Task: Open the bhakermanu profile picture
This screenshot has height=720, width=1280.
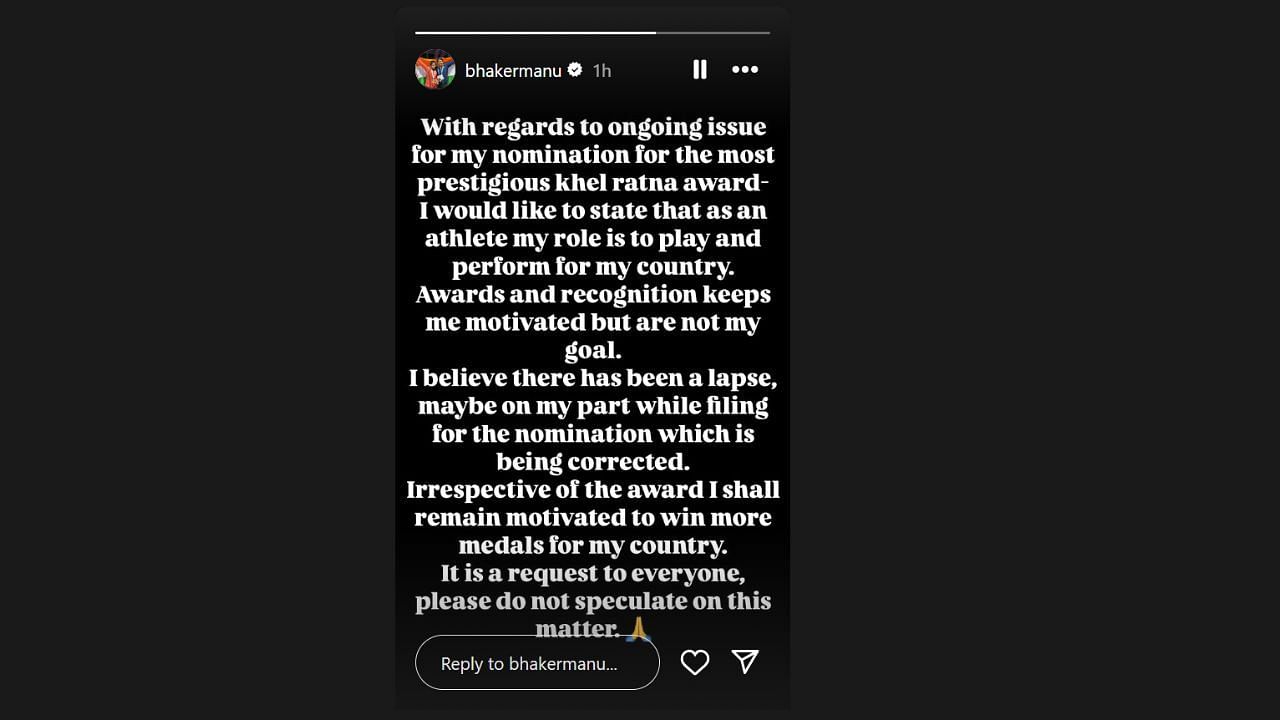Action: pos(435,70)
